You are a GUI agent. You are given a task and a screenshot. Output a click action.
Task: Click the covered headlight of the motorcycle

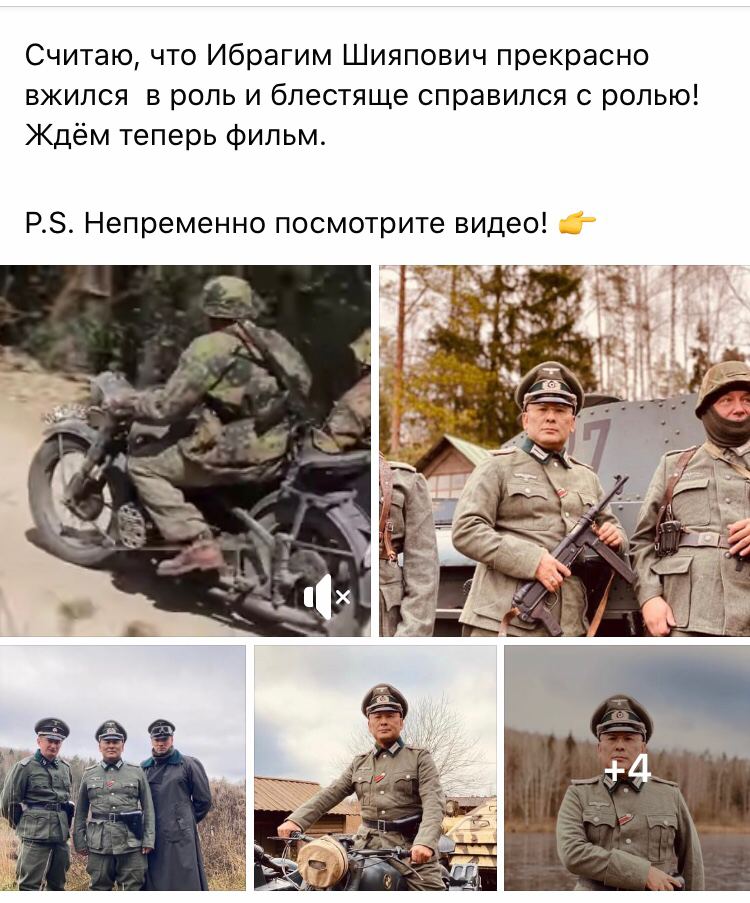click(323, 860)
